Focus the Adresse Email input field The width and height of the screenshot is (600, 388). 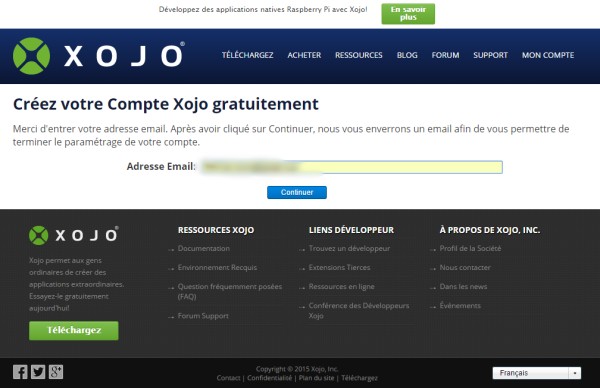click(352, 167)
